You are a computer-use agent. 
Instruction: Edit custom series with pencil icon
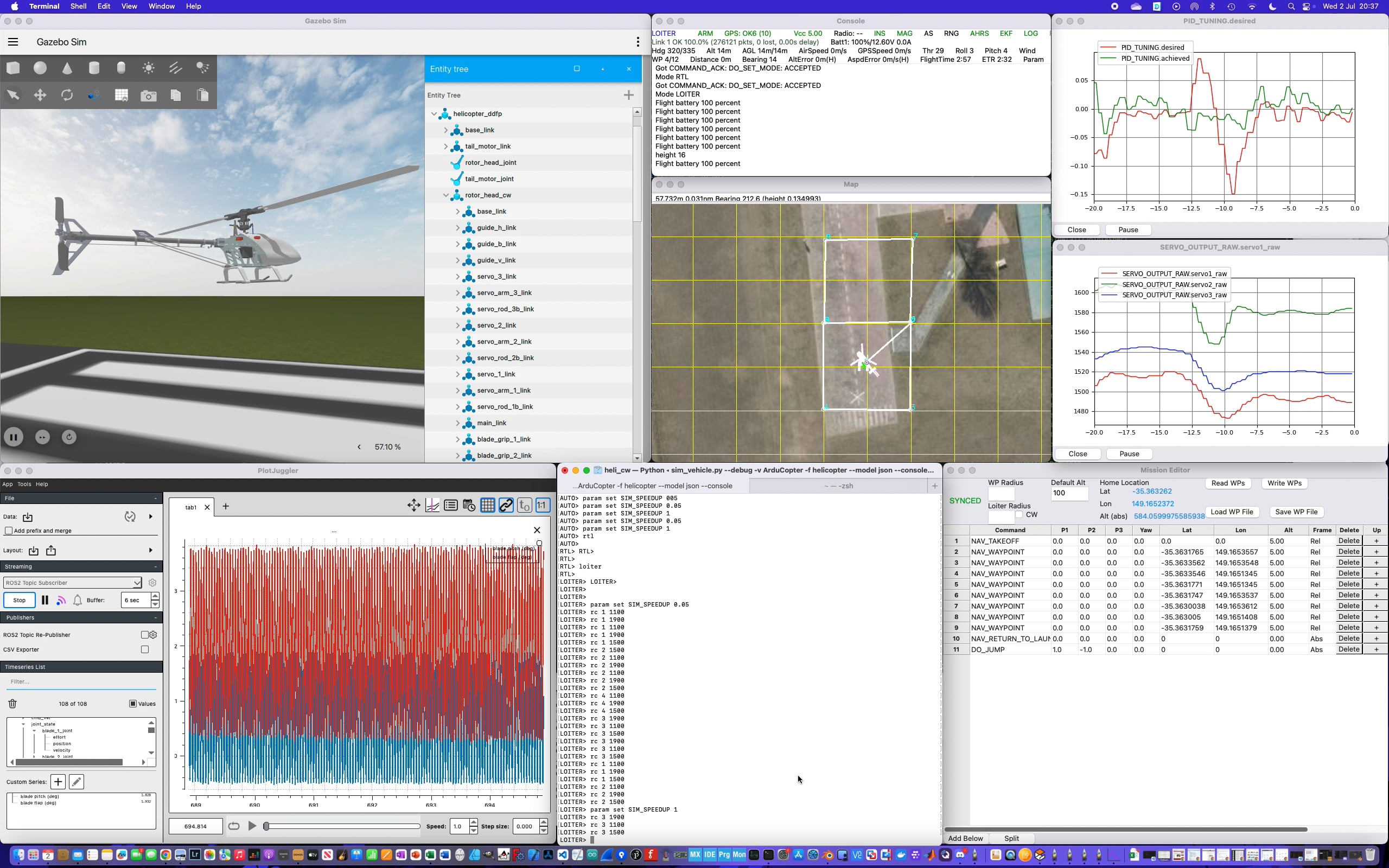[x=77, y=782]
